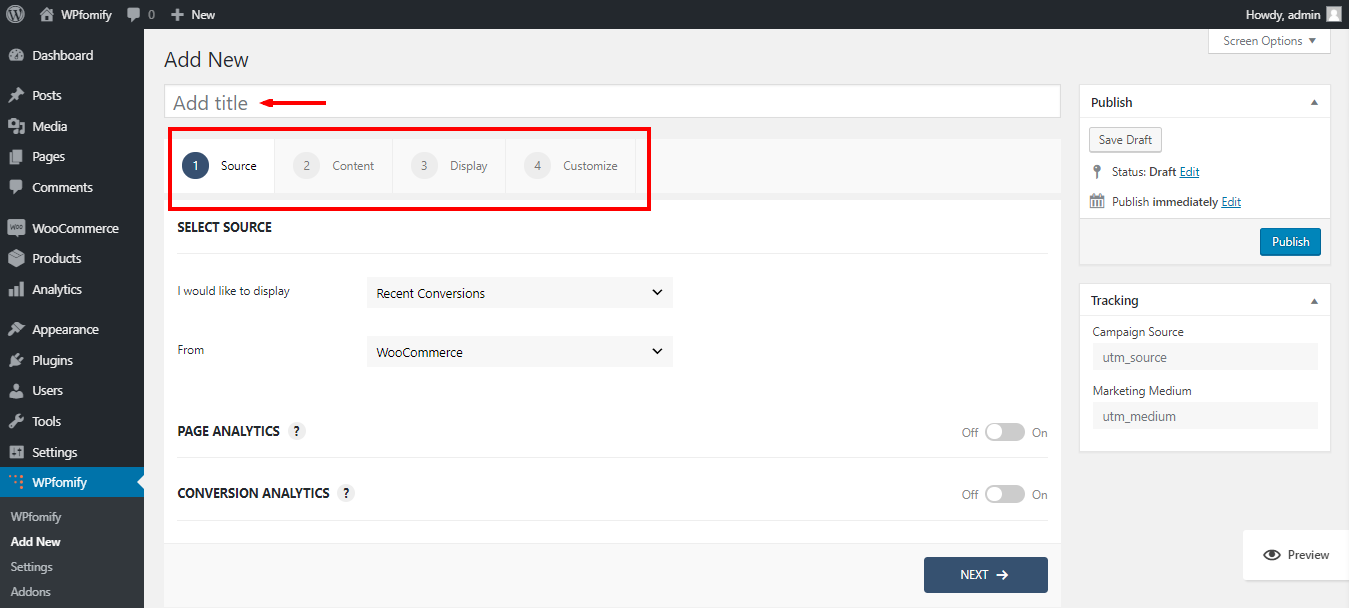1349x608 pixels.
Task: Open the Tools menu label
Action: tap(46, 421)
